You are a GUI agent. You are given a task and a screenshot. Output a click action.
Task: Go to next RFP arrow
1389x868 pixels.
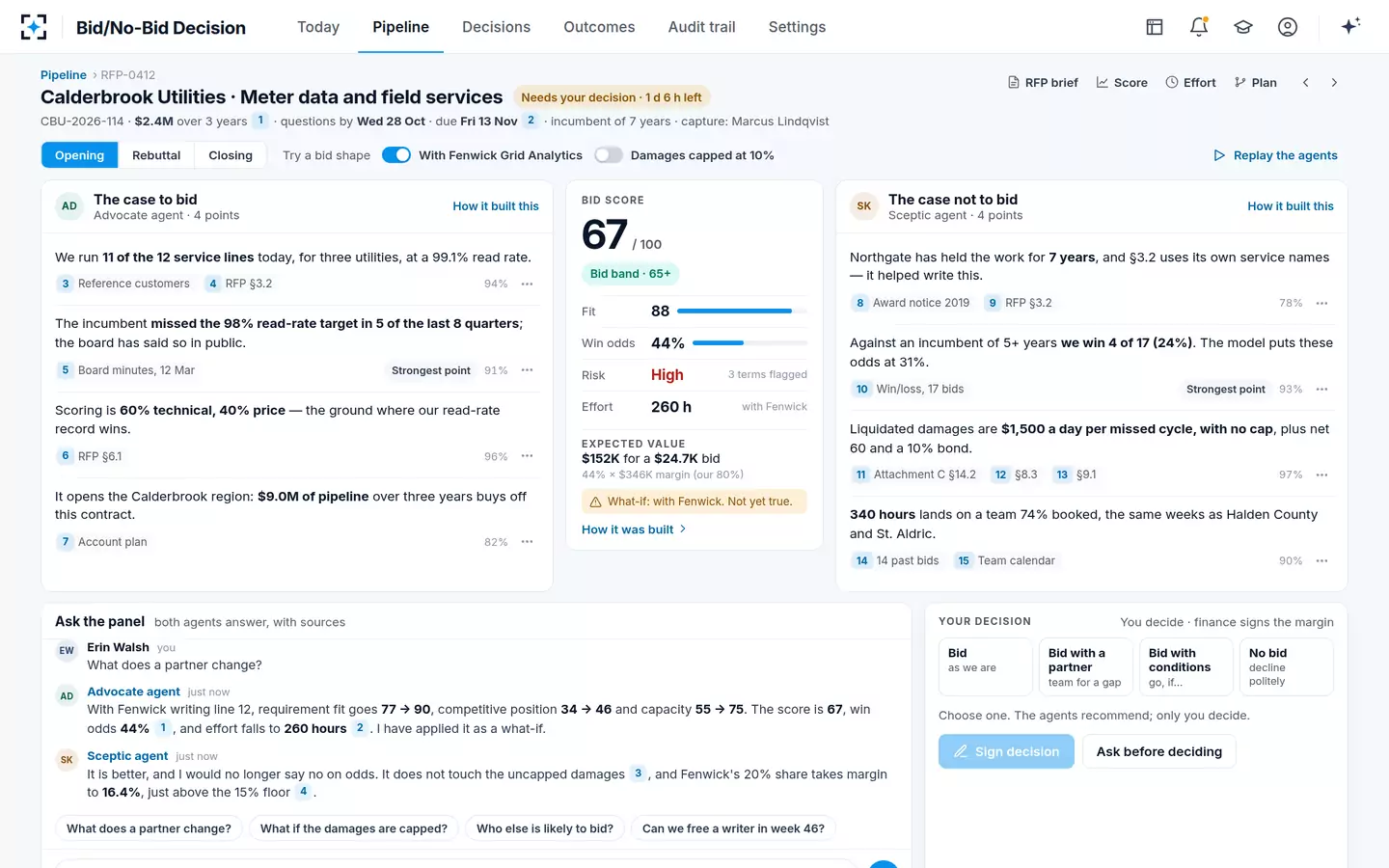[x=1334, y=83]
